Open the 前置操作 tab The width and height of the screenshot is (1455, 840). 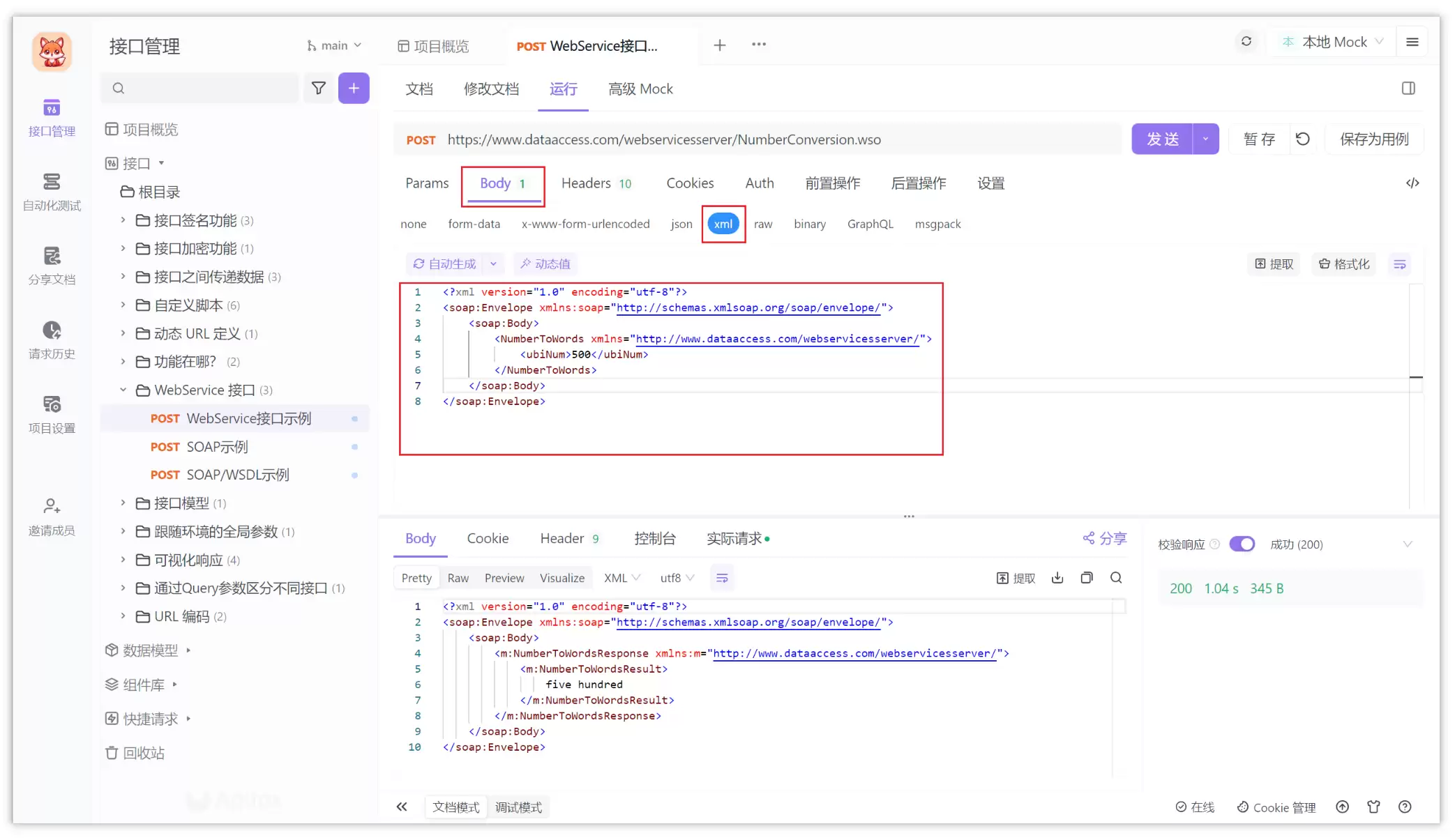pos(832,183)
